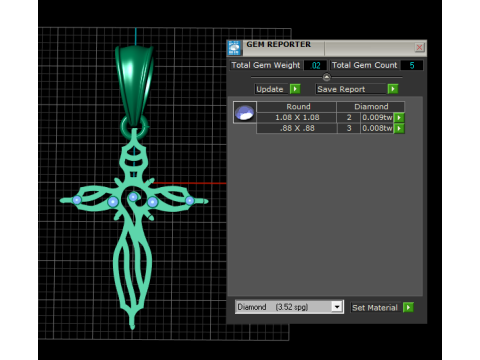Click green arrow beside Set Material
This screenshot has width=480, height=360.
(x=408, y=307)
